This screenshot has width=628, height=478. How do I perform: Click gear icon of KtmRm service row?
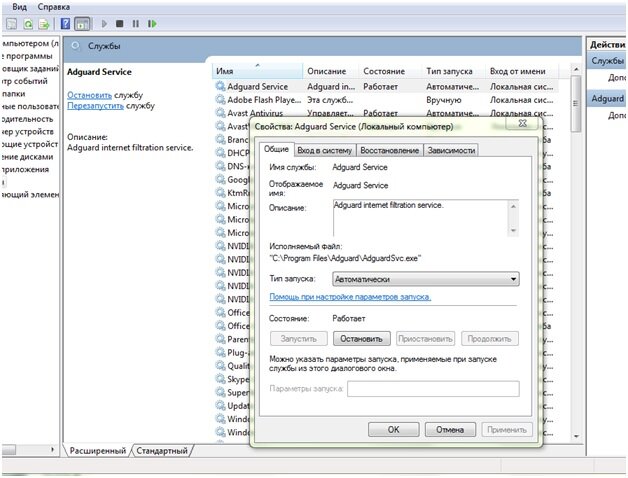tap(220, 192)
